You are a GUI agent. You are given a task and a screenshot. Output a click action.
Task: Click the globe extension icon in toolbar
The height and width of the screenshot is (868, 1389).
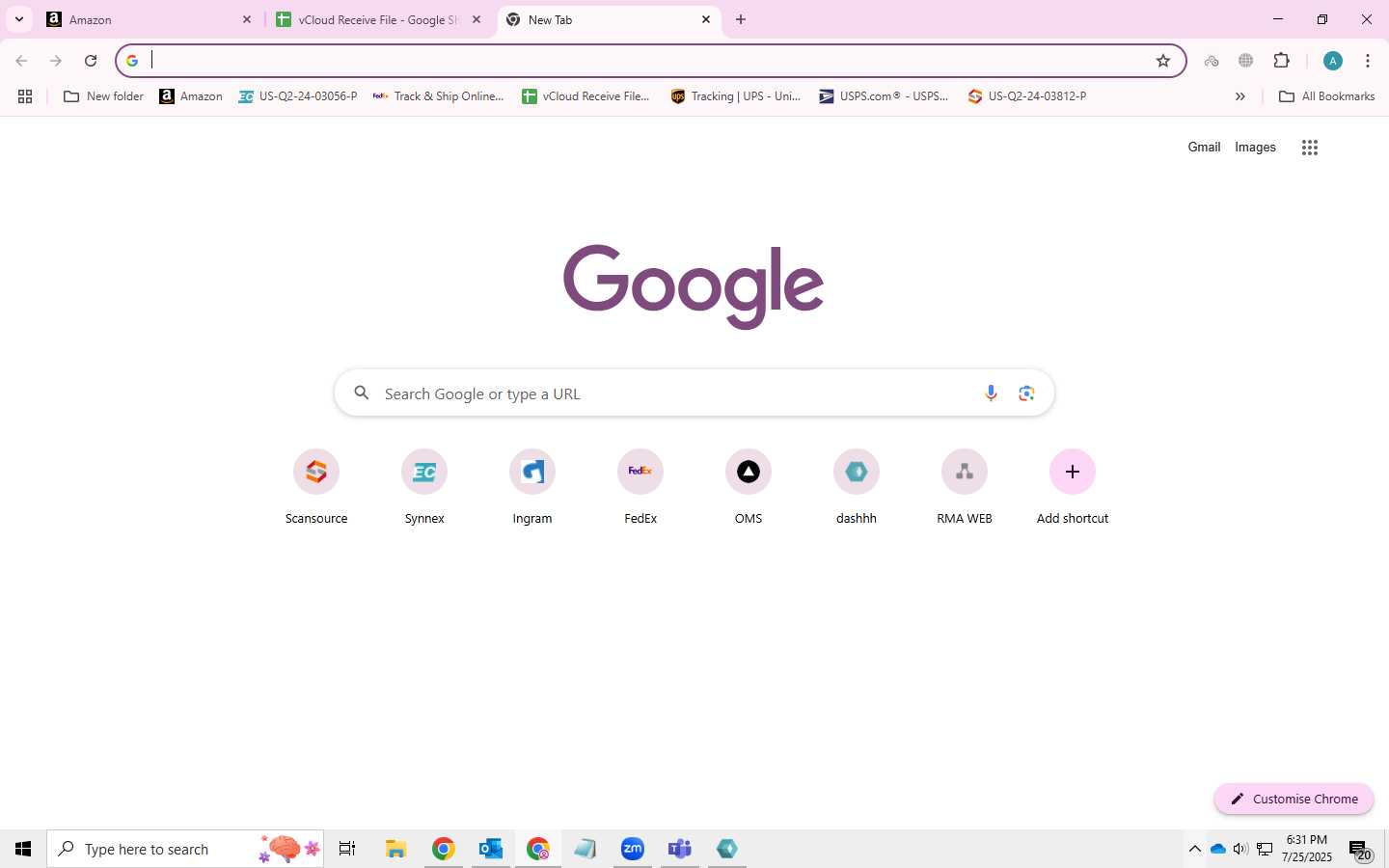point(1246,61)
